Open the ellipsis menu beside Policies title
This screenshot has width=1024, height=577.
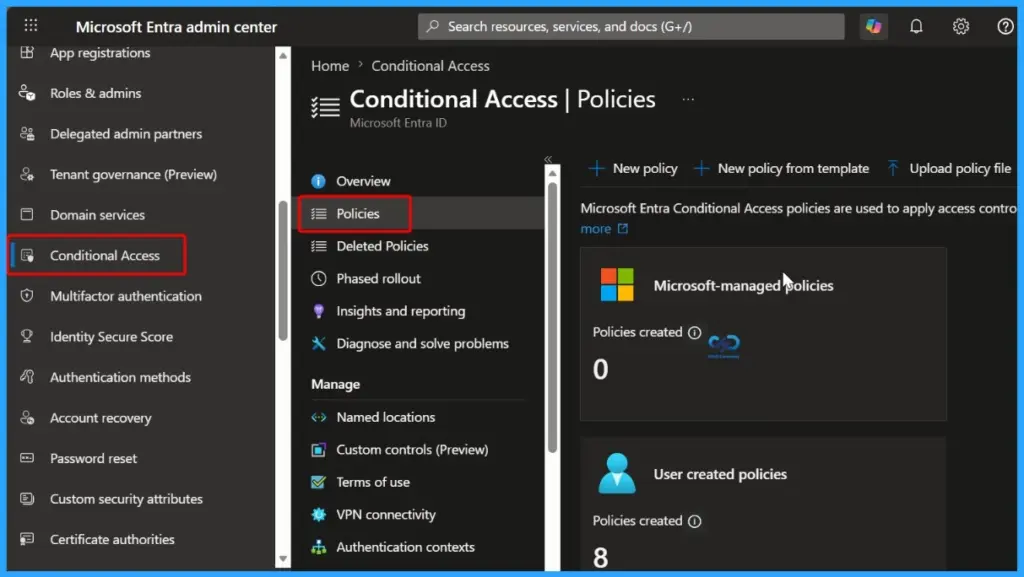tap(688, 100)
